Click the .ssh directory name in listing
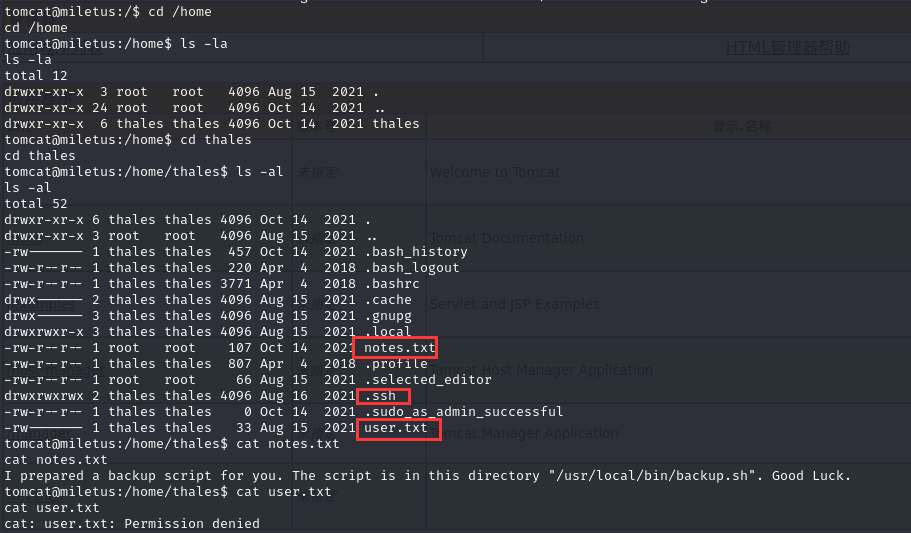The width and height of the screenshot is (911, 533). point(380,396)
